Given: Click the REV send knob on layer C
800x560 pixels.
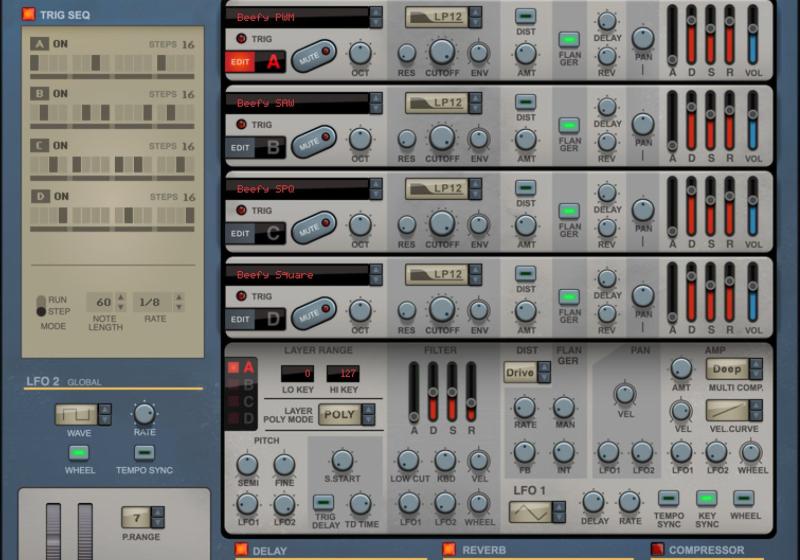Looking at the screenshot, I should 607,227.
